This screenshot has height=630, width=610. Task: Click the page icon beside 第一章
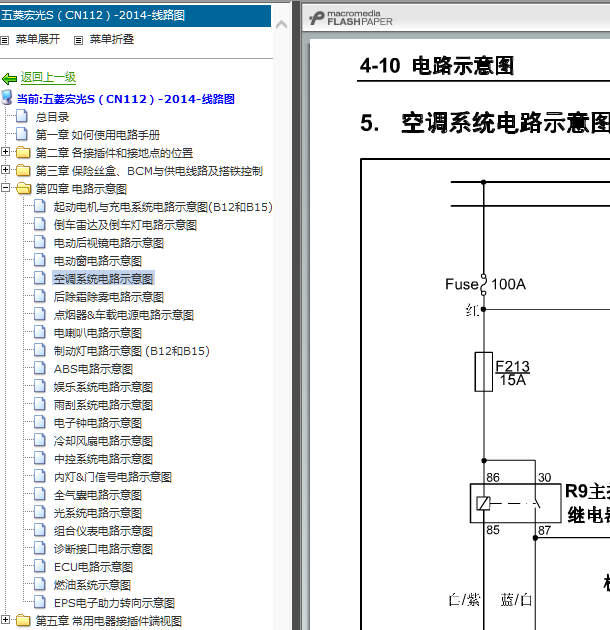tap(22, 134)
